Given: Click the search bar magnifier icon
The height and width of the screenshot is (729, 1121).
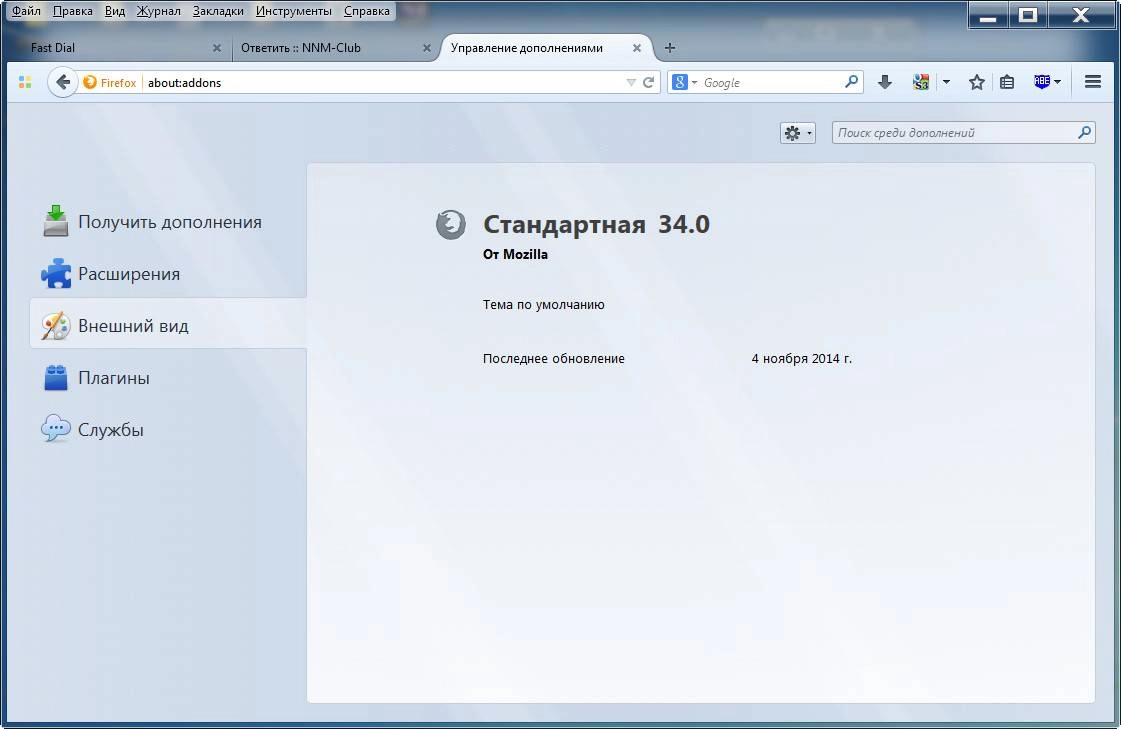Looking at the screenshot, I should (851, 82).
